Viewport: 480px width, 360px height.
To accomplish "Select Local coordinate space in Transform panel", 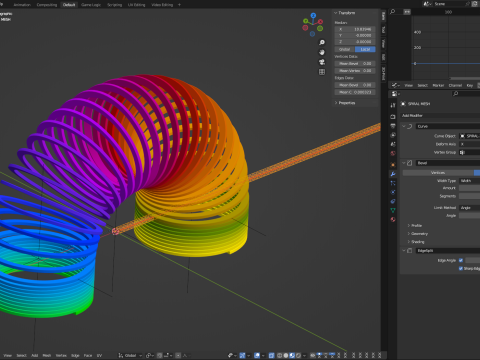I will [x=365, y=49].
